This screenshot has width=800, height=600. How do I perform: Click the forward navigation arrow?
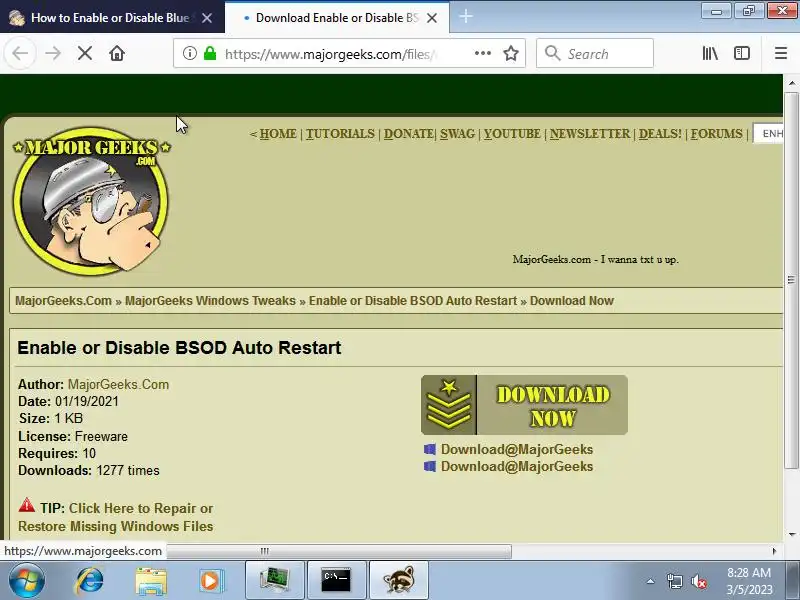coord(53,53)
